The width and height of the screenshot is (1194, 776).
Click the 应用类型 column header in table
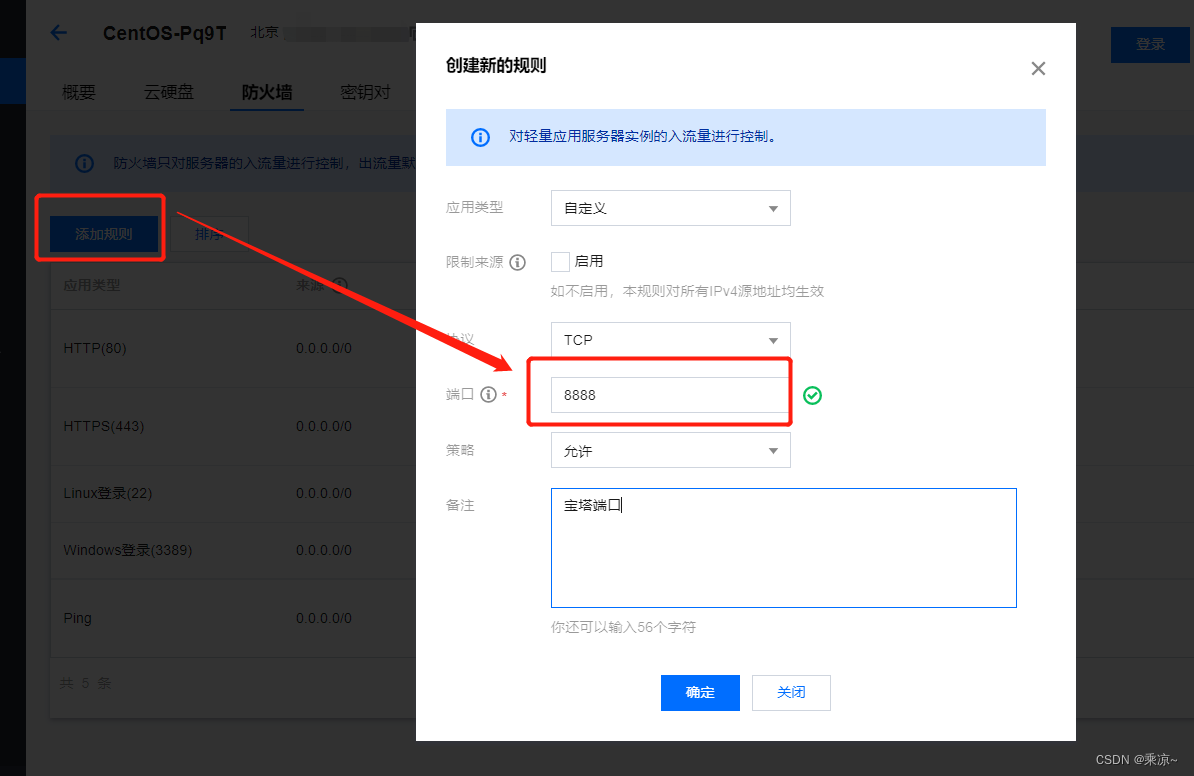click(92, 285)
